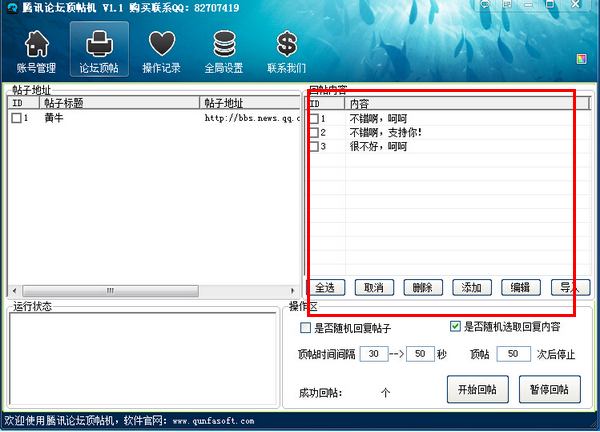Screen dimensions: 600x432
Task: Select the reply text 很不好，呵呵
Action: (378, 147)
